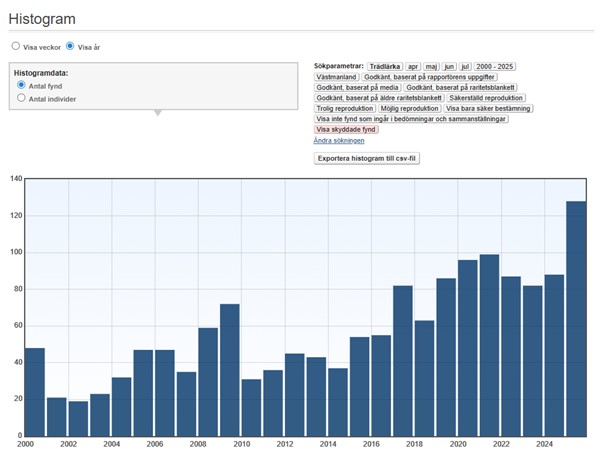Click the jul month tag
The image size is (603, 457).
(465, 67)
